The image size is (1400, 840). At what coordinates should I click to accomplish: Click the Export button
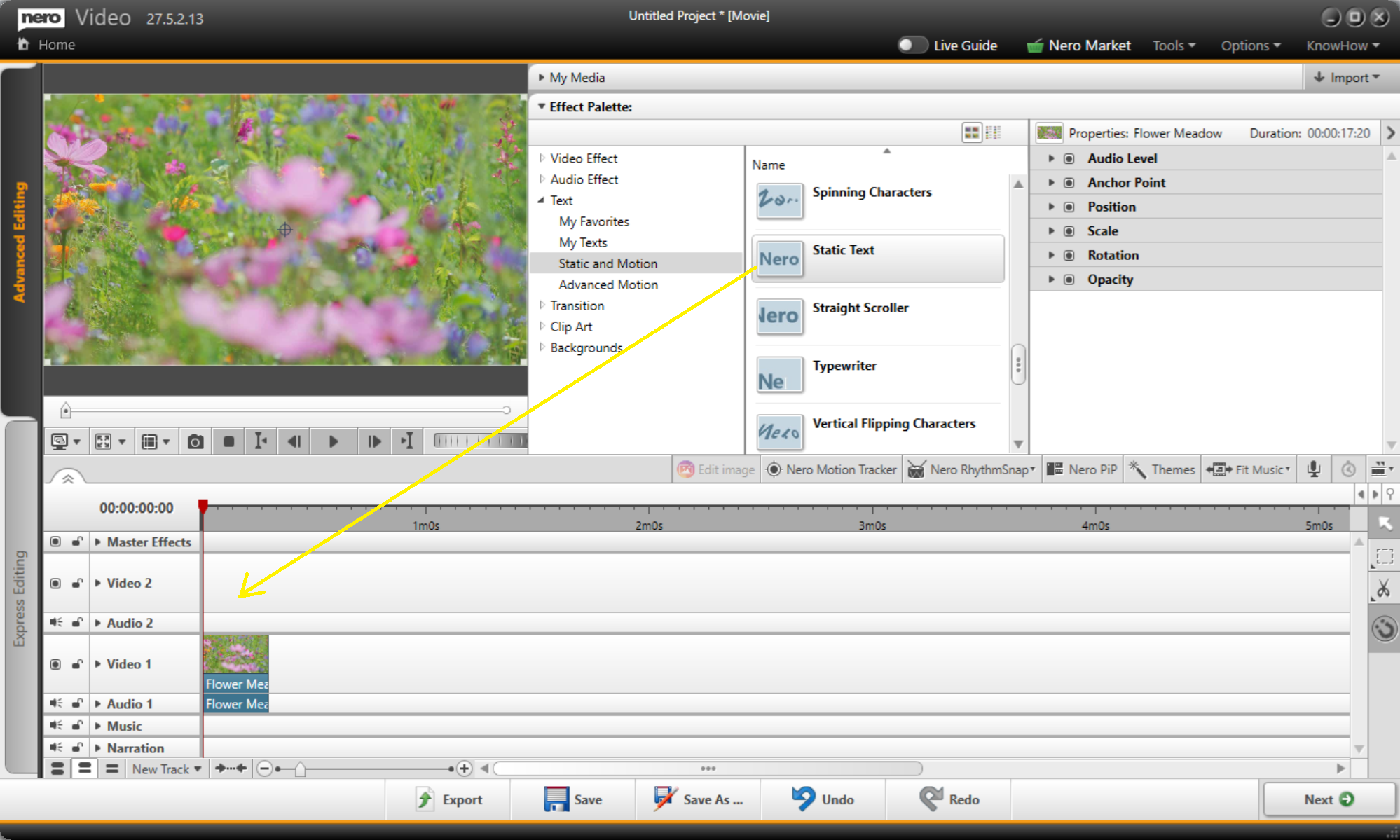point(448,799)
